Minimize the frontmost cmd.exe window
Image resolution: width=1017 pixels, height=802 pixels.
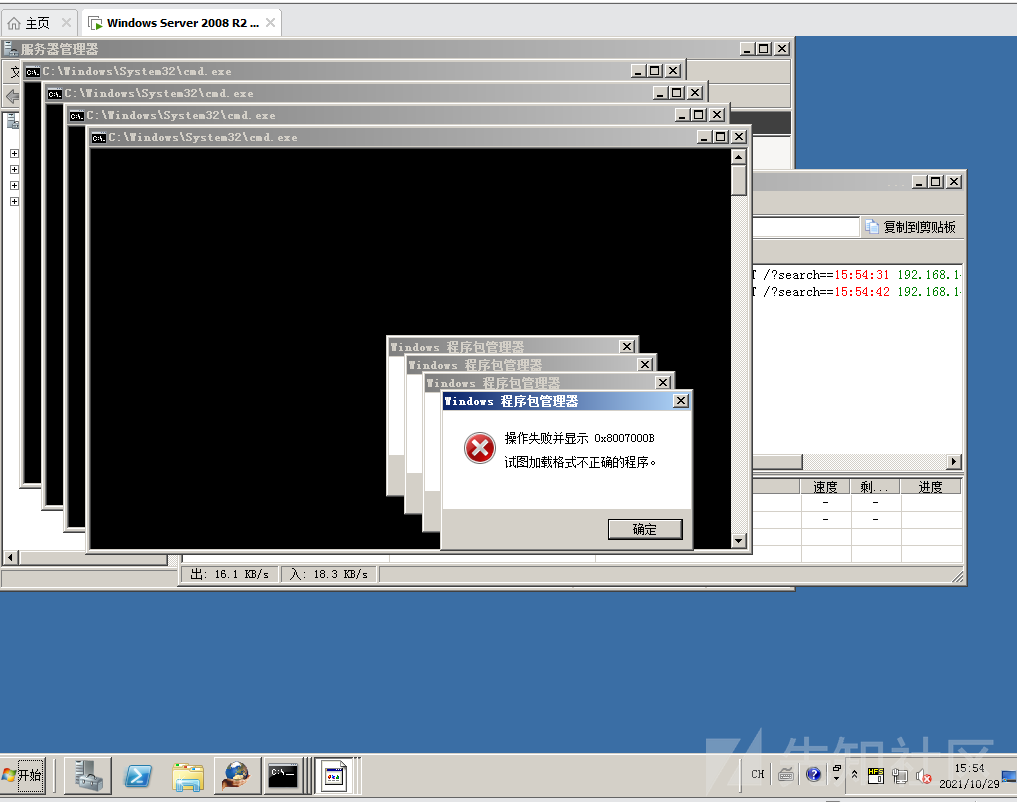coord(704,137)
